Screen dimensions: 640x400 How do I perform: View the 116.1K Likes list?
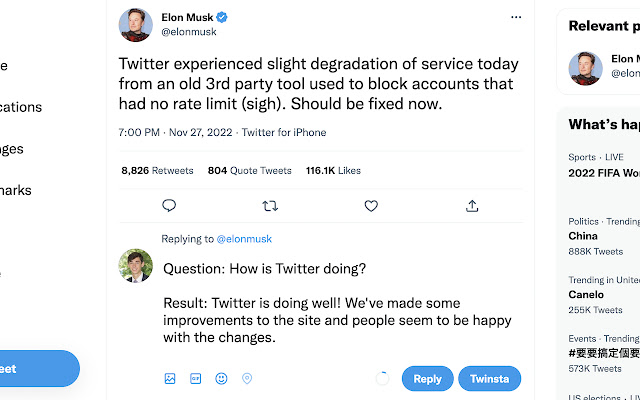(x=333, y=171)
